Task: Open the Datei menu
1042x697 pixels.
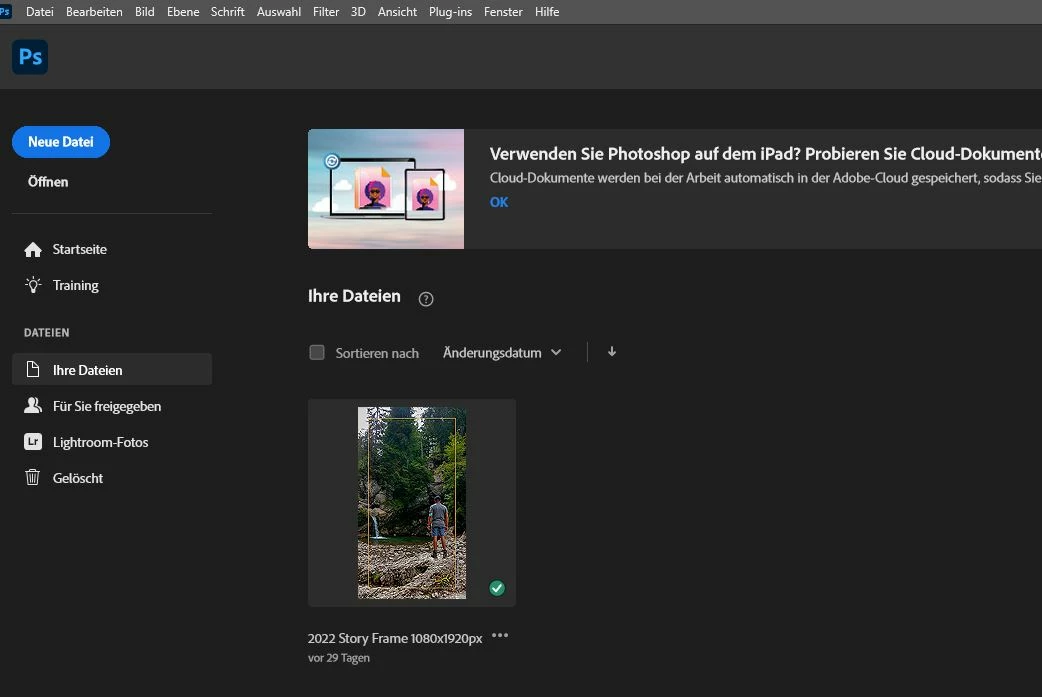Action: [39, 12]
